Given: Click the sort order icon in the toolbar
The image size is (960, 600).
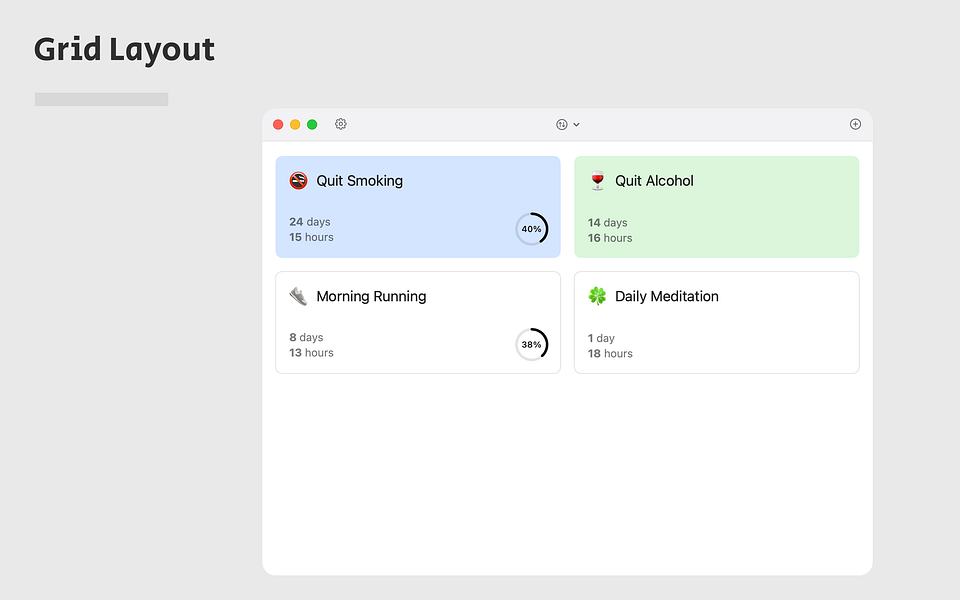Looking at the screenshot, I should (x=561, y=124).
